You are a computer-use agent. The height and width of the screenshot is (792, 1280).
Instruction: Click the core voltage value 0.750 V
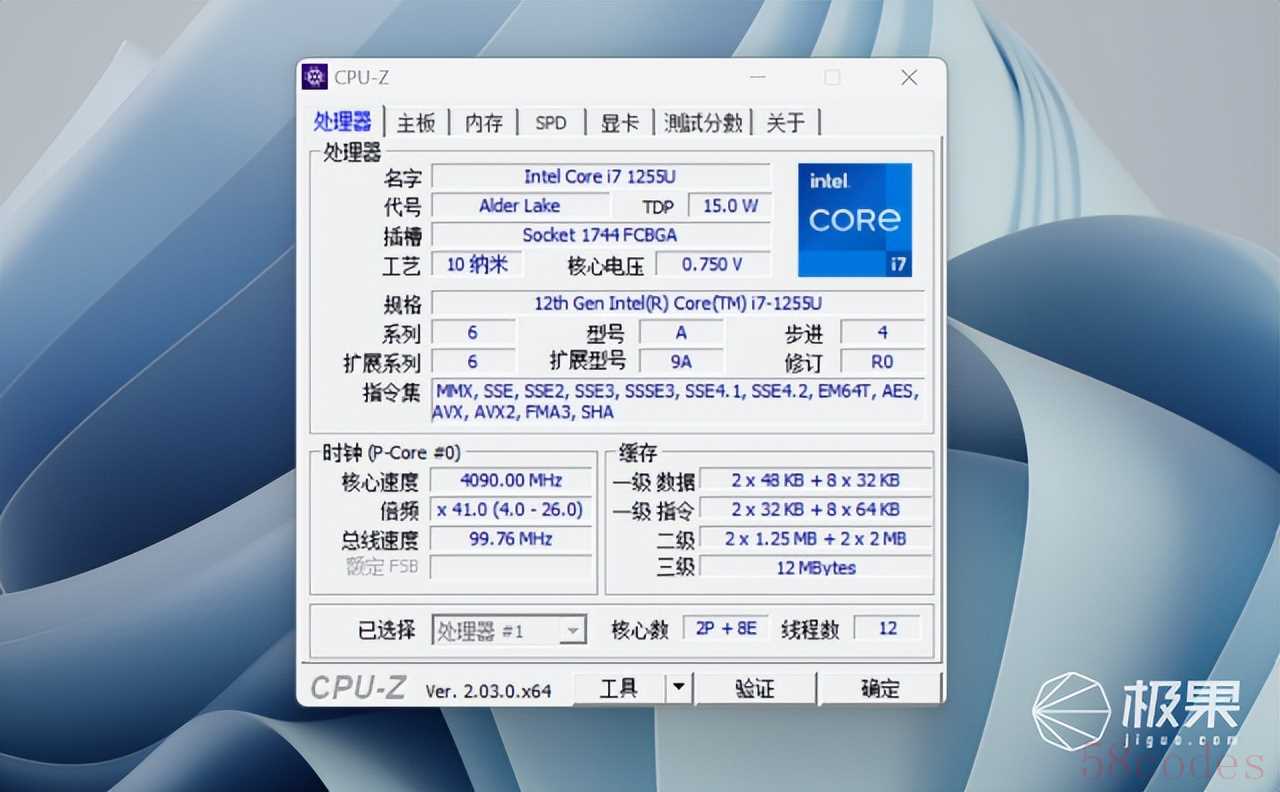pyautogui.click(x=713, y=264)
